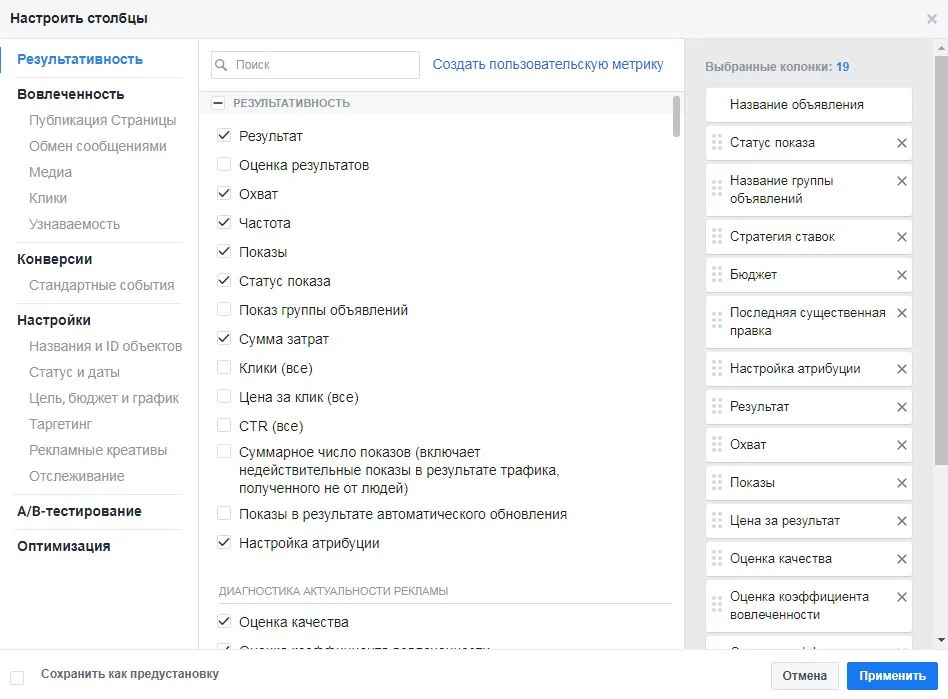Screen dimensions: 948x699
Task: Open the Вовлеченность category
Action: (x=70, y=94)
